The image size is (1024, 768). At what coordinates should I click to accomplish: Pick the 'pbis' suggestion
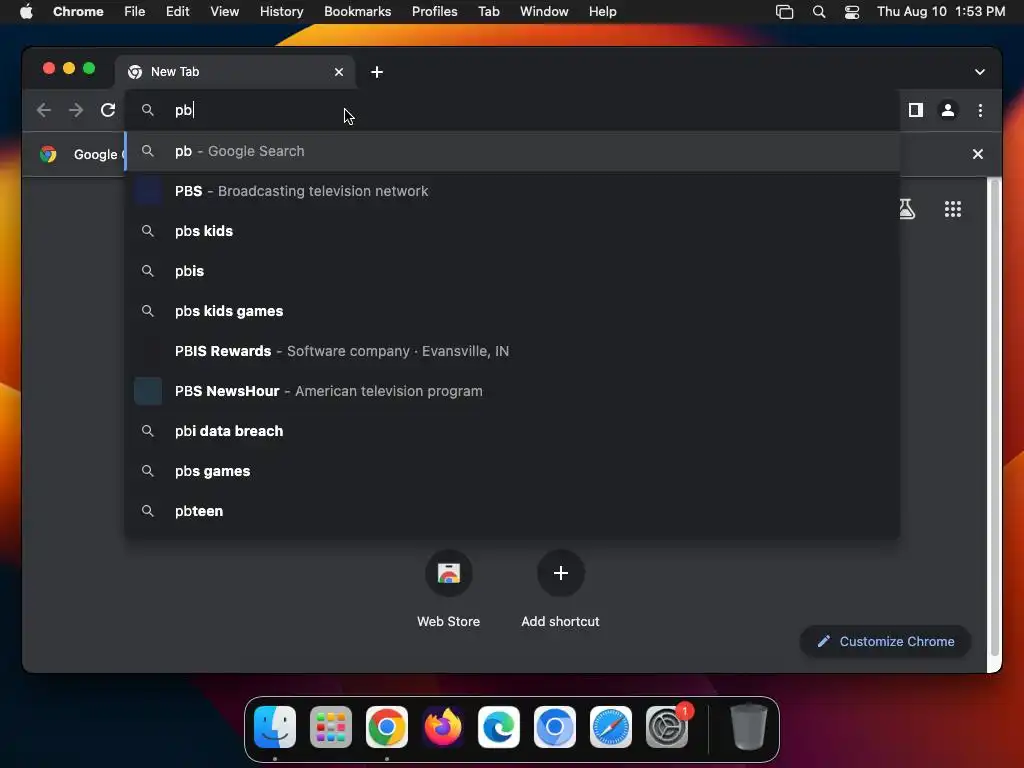(x=512, y=271)
